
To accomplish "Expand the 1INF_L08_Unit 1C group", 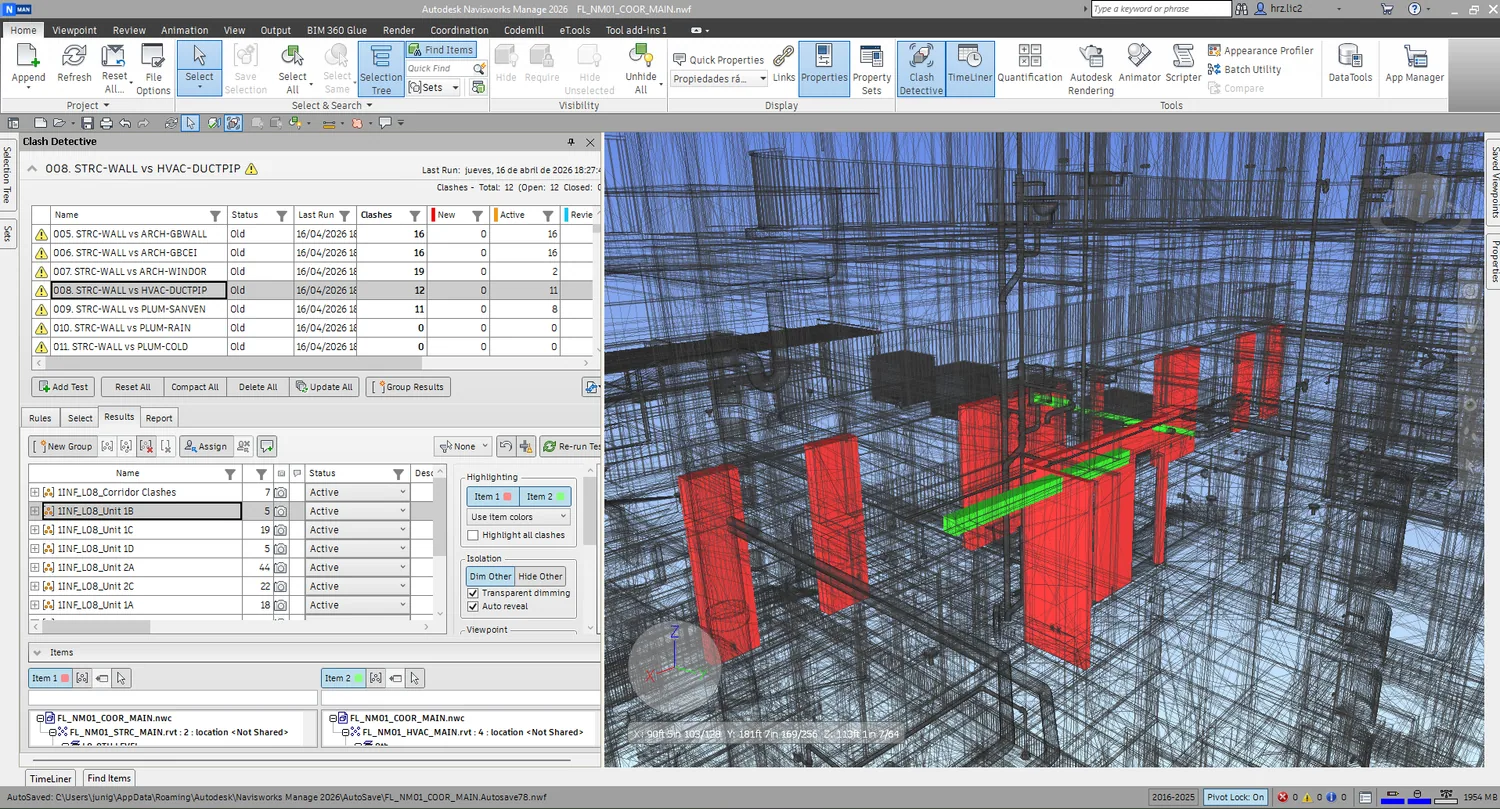I will coord(35,530).
